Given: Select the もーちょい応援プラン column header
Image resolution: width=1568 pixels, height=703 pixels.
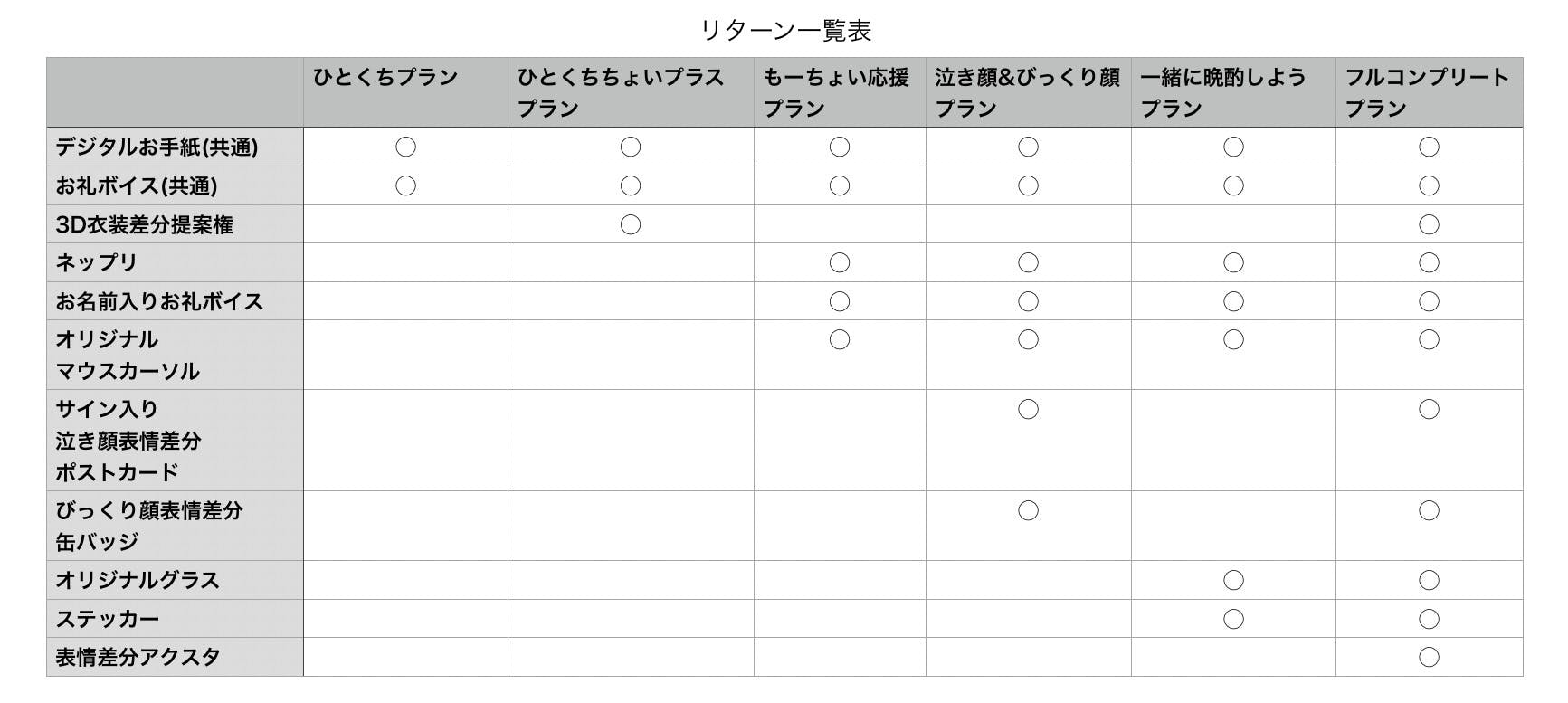Looking at the screenshot, I should 836,92.
